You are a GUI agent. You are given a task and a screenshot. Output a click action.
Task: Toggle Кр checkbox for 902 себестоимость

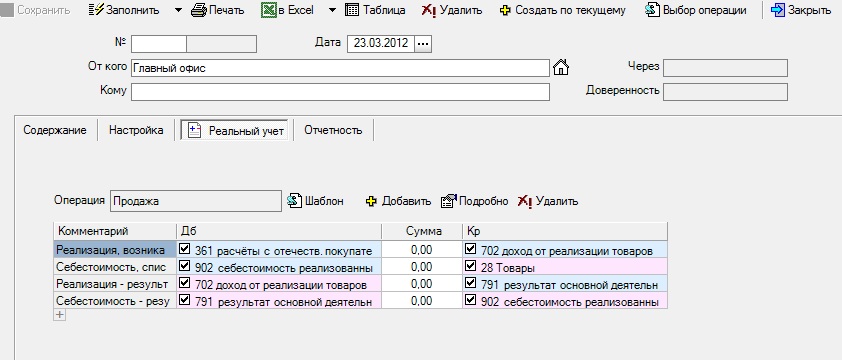(x=471, y=300)
